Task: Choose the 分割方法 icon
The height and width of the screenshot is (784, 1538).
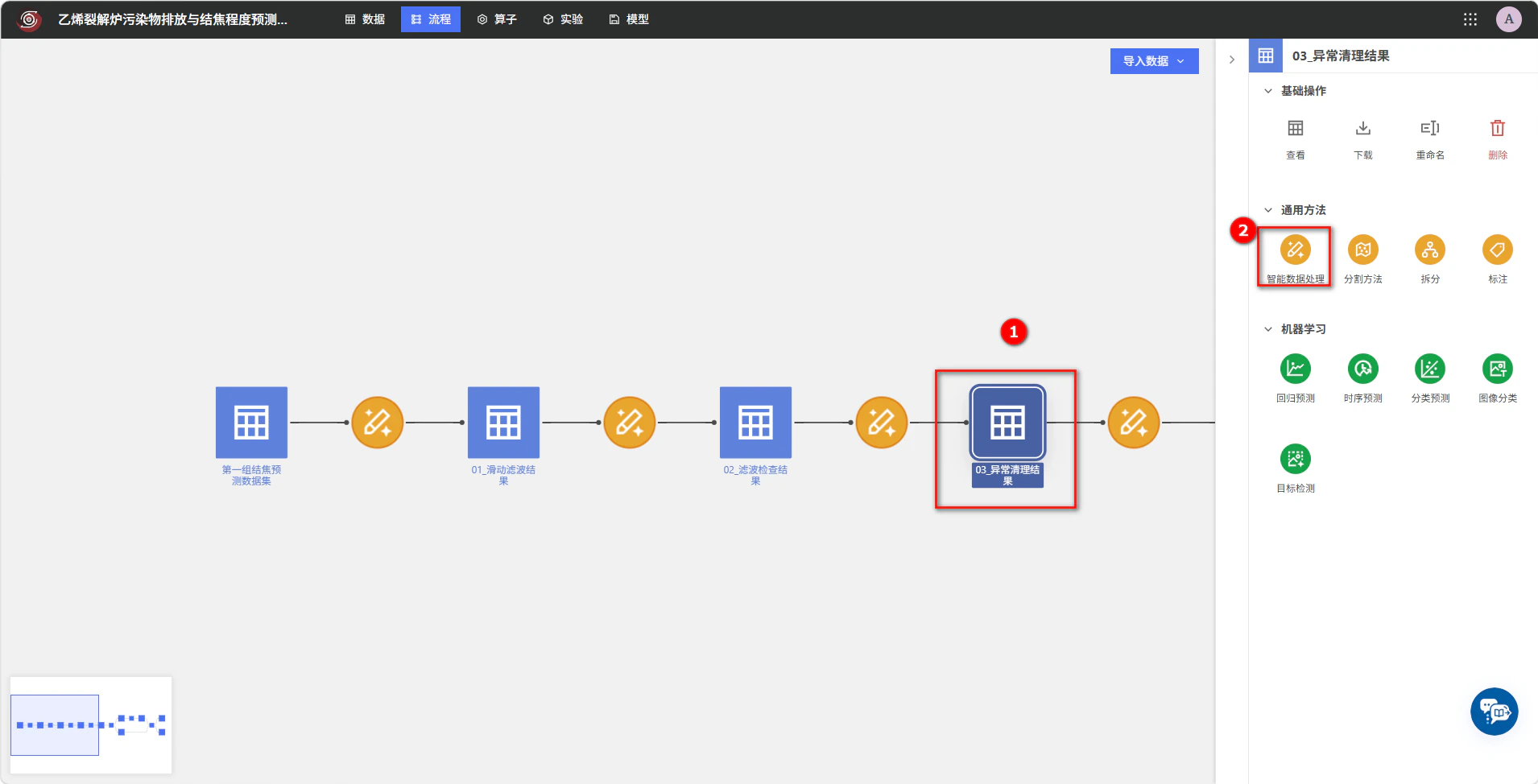Action: point(1362,250)
